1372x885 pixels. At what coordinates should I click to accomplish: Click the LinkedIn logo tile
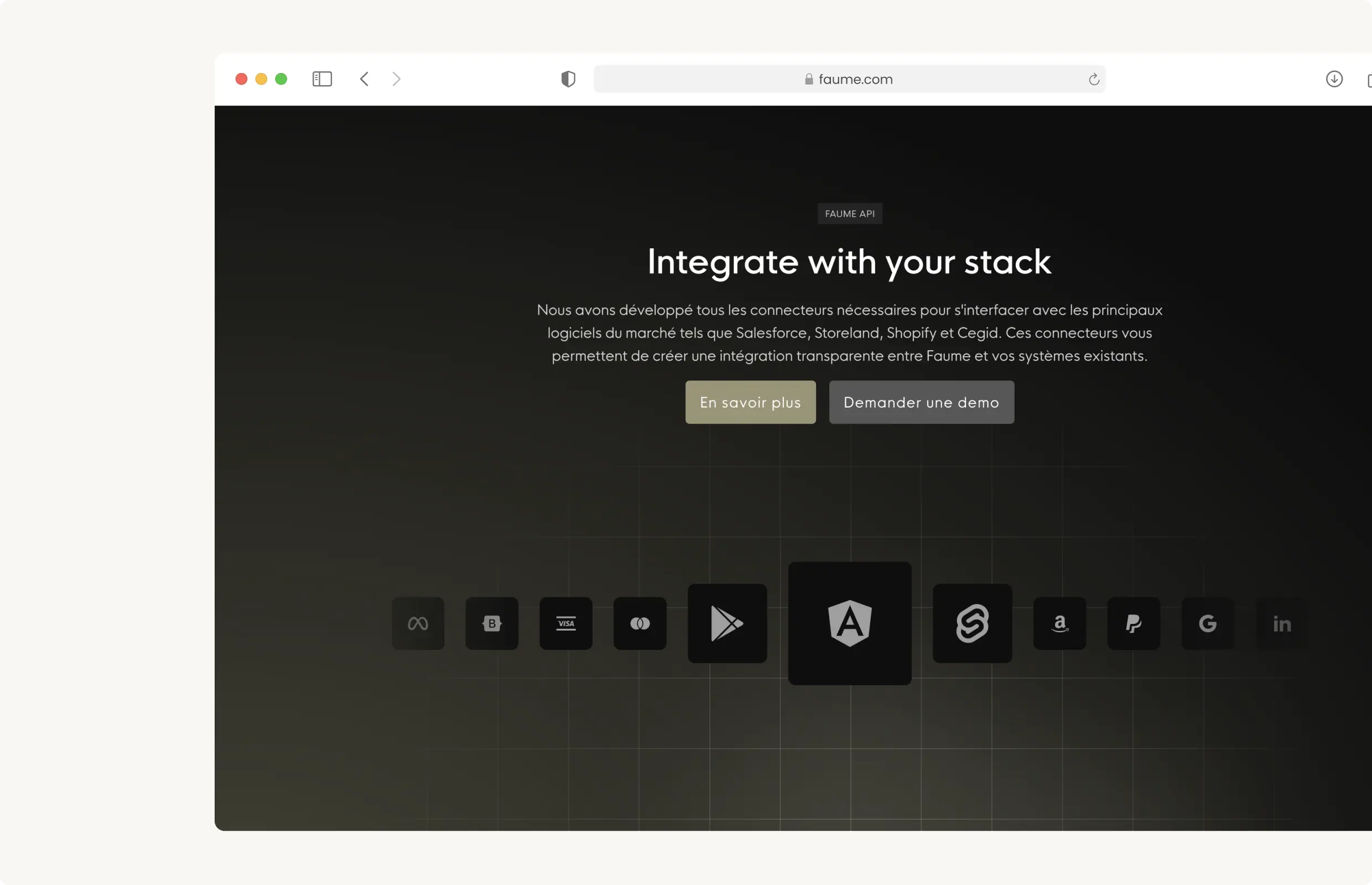tap(1282, 623)
